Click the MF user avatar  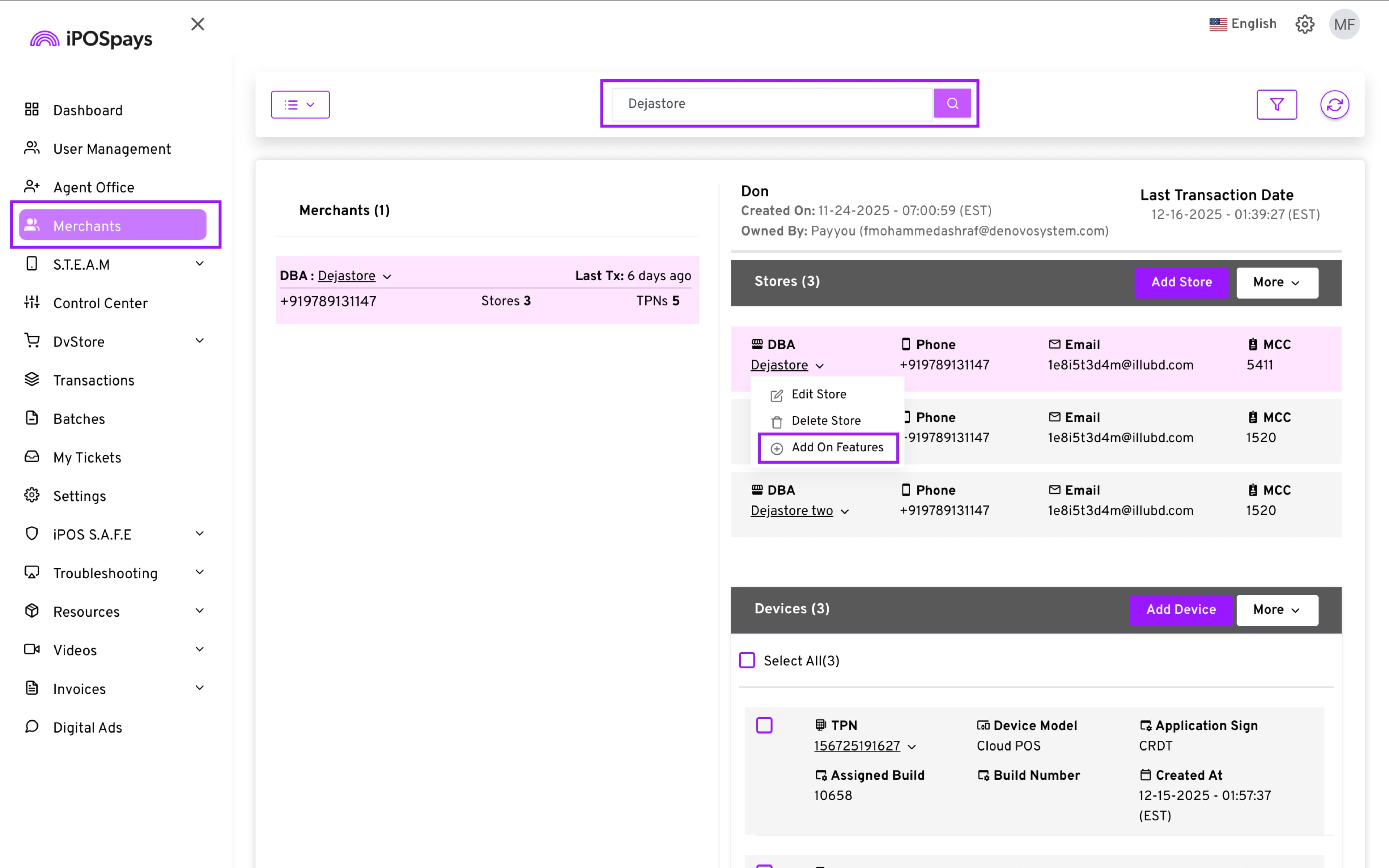[x=1344, y=24]
